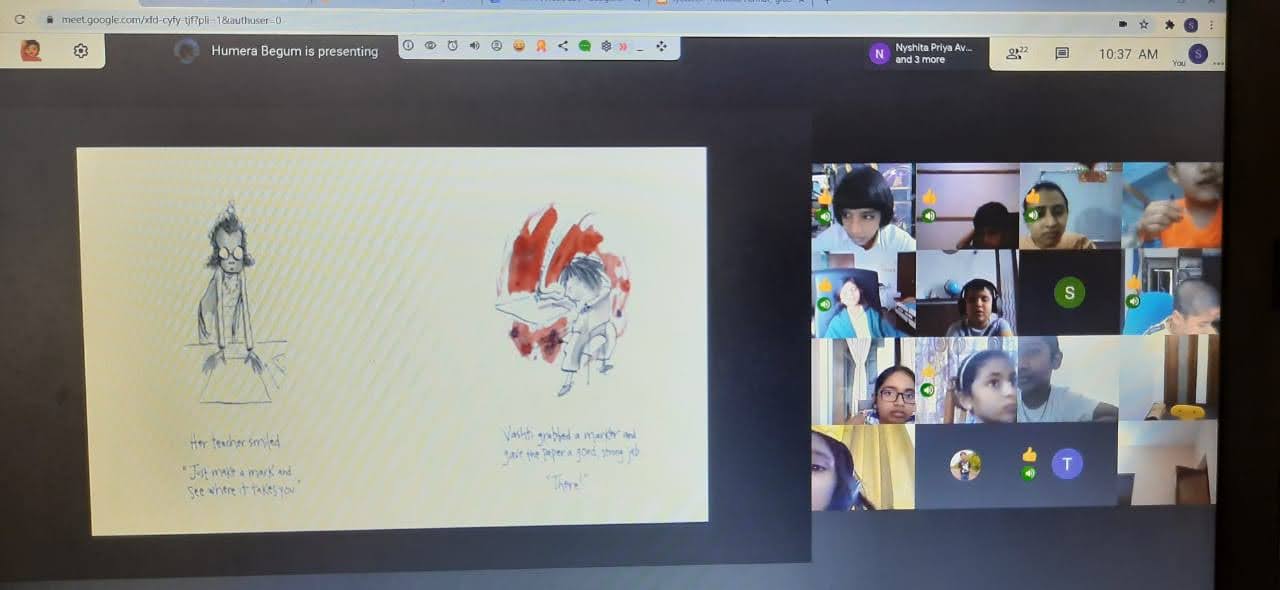This screenshot has height=590, width=1280.
Task: Select the green S participant tile
Action: point(1069,292)
